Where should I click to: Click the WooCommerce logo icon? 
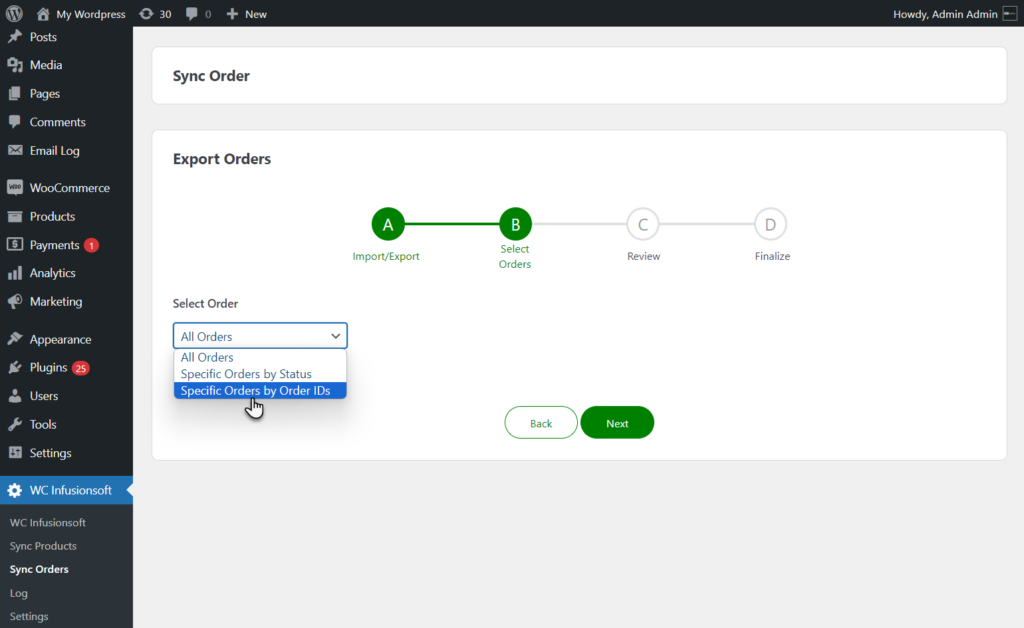click(15, 187)
